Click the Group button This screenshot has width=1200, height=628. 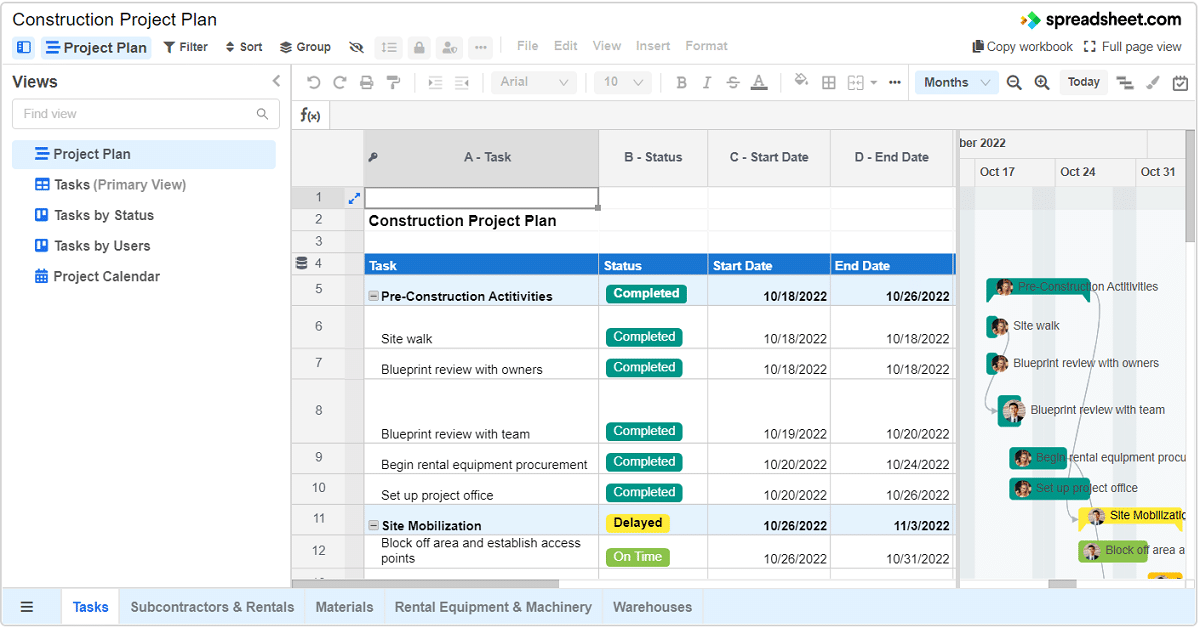point(305,47)
